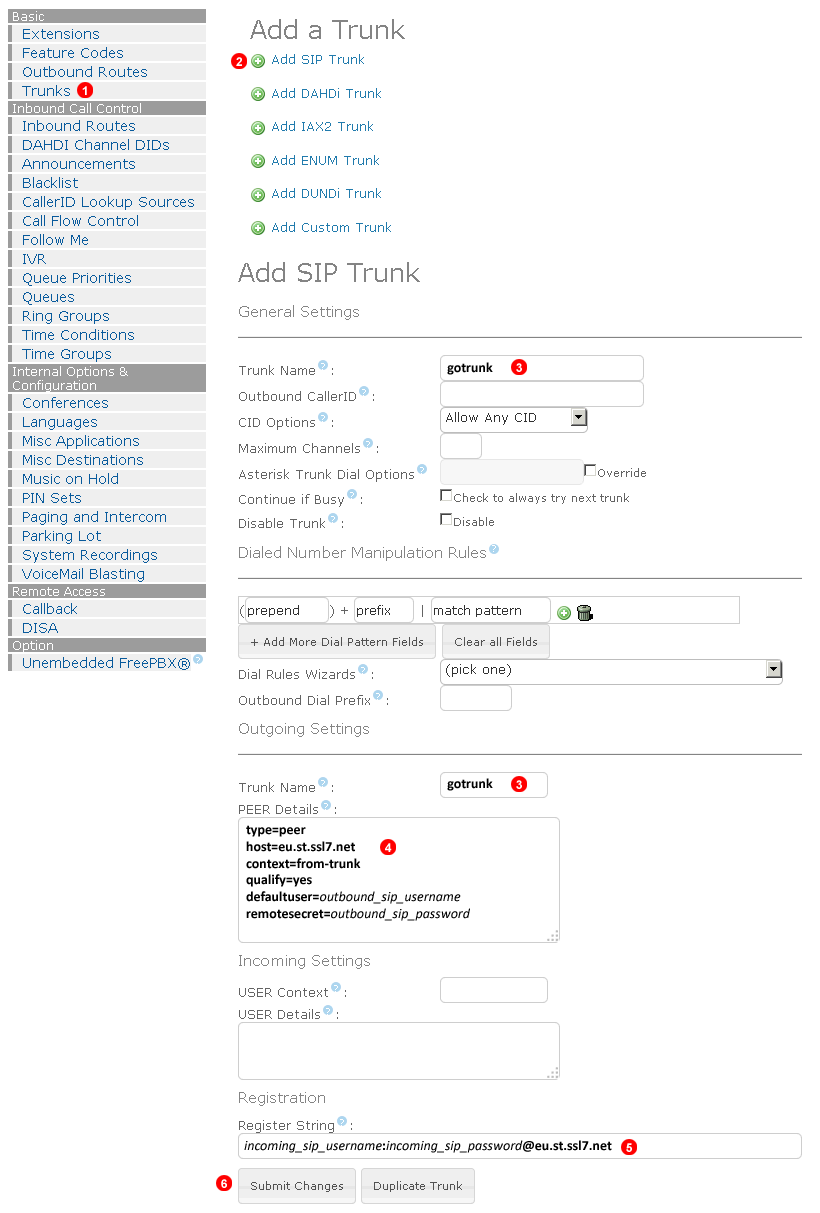The width and height of the screenshot is (820, 1213).
Task: Click Clear all Fields button
Action: tap(496, 642)
